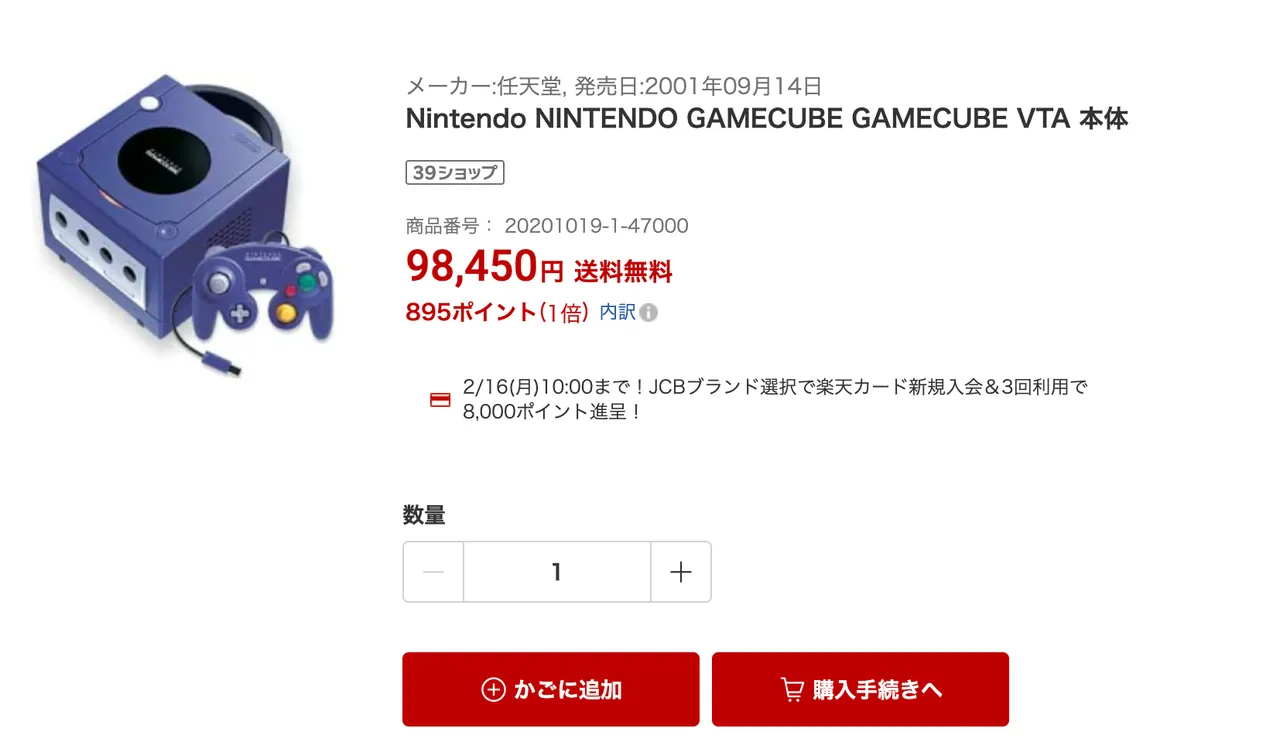Open the 内訳 points breakdown link
The height and width of the screenshot is (756, 1280).
pyautogui.click(x=617, y=312)
